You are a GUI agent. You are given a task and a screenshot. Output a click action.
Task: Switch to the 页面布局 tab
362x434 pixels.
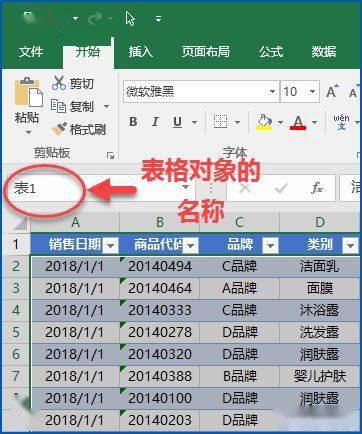(206, 52)
